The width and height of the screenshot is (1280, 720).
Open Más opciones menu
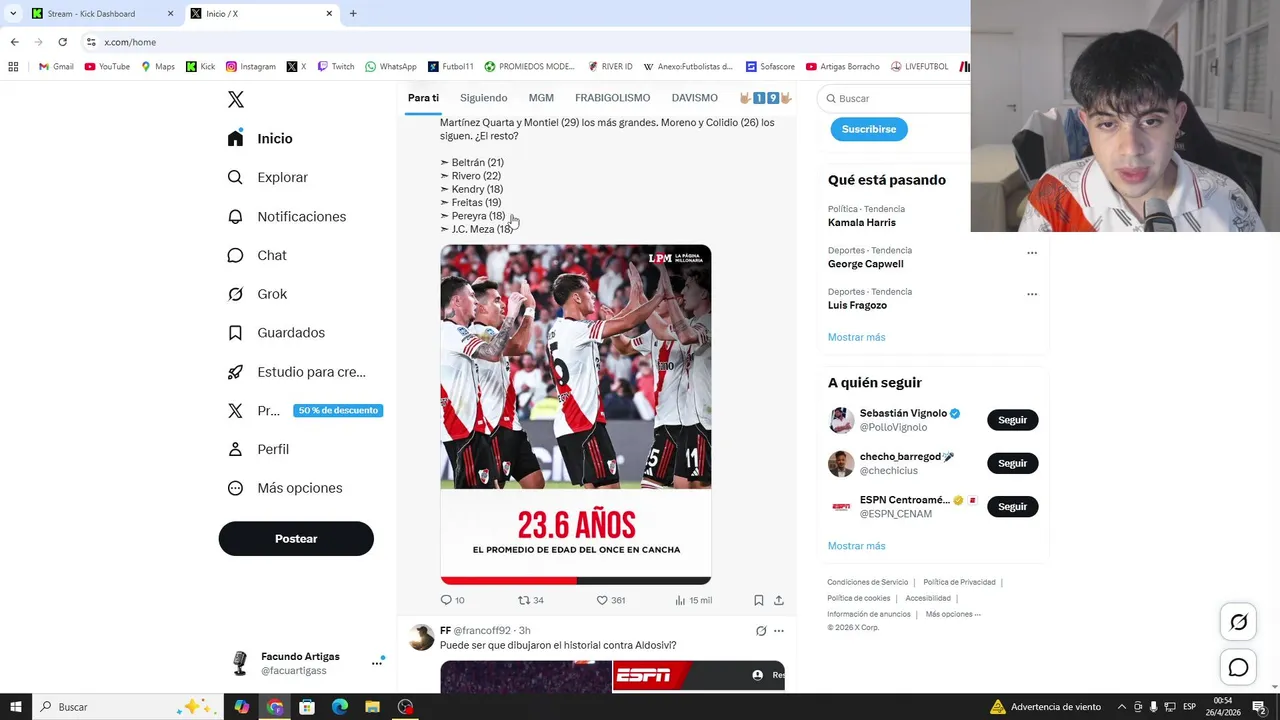tap(285, 488)
